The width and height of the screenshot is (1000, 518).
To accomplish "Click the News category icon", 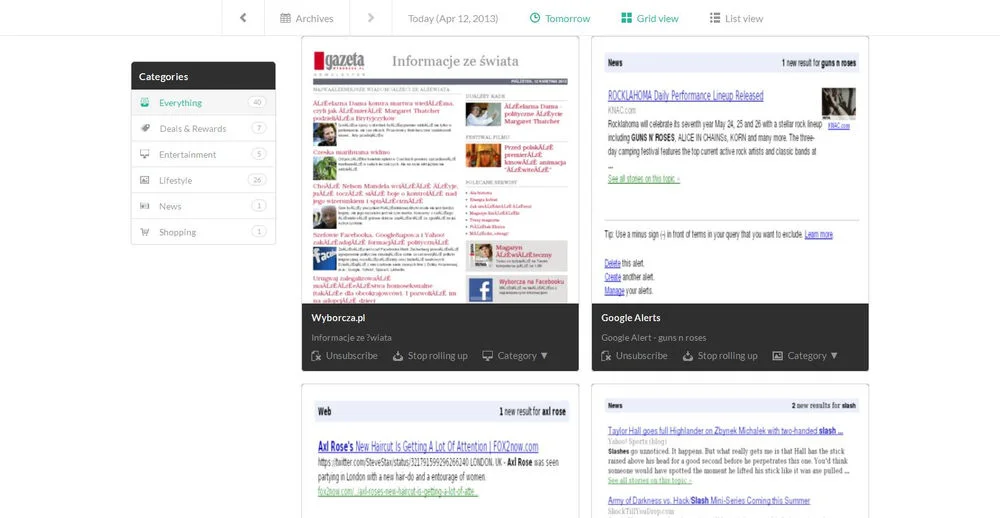I will pyautogui.click(x=145, y=206).
